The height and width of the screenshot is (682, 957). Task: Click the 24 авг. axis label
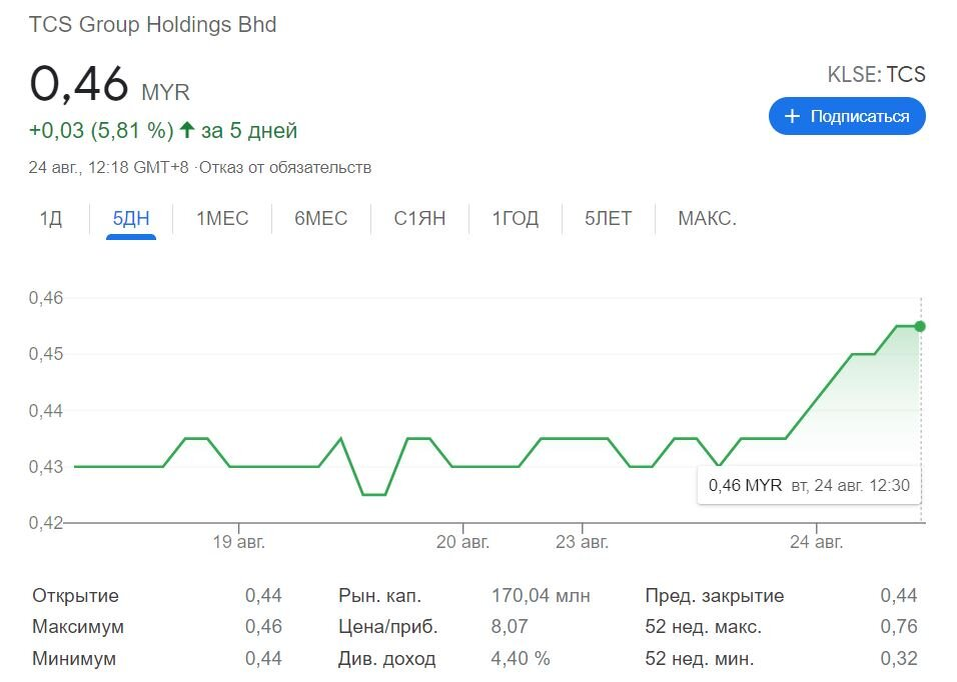tap(816, 542)
